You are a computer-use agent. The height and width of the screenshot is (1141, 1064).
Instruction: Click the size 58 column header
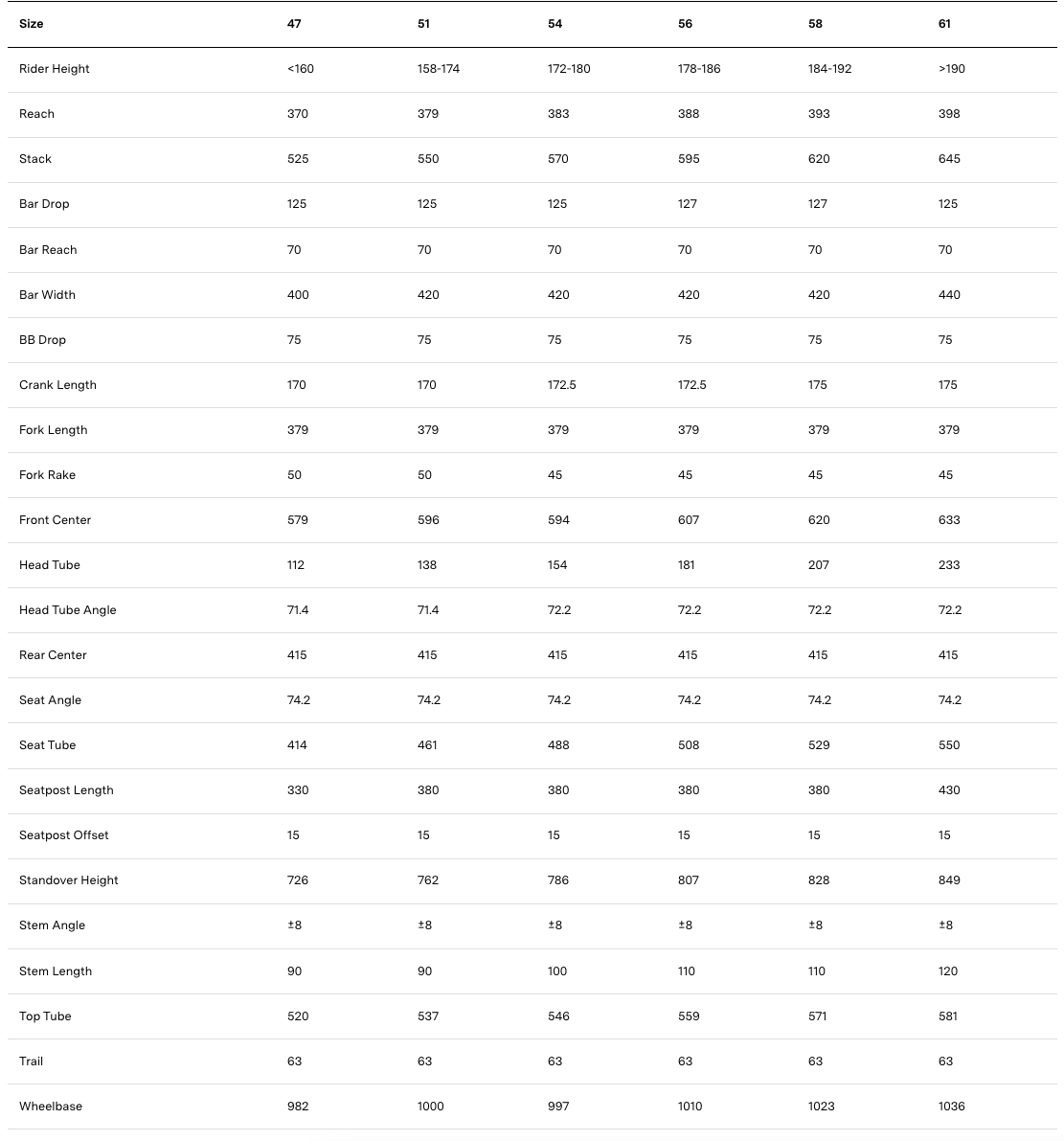coord(815,24)
